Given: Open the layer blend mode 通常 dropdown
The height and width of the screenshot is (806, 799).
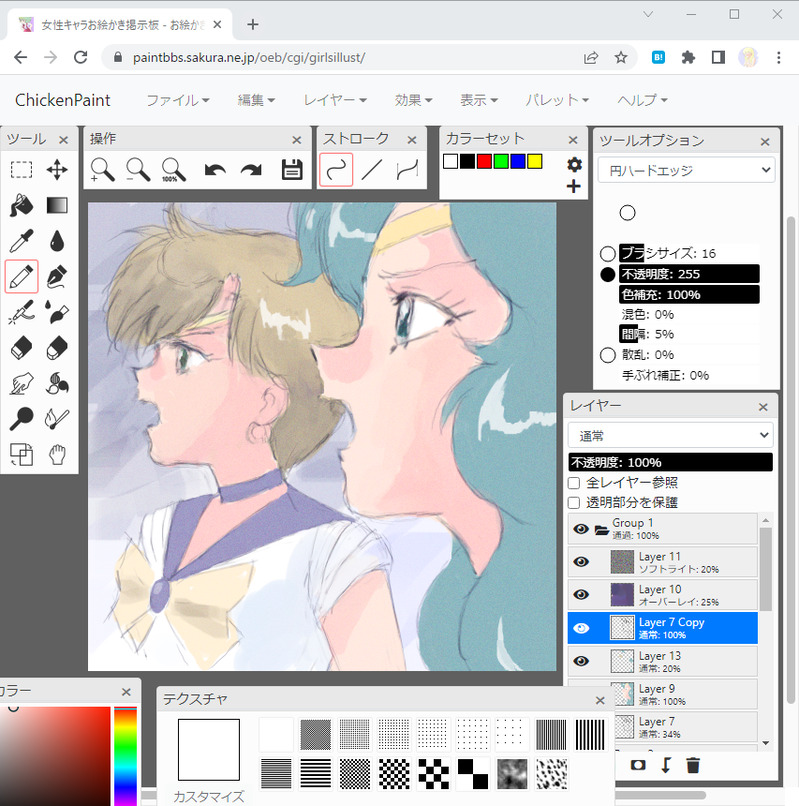Looking at the screenshot, I should pyautogui.click(x=670, y=436).
